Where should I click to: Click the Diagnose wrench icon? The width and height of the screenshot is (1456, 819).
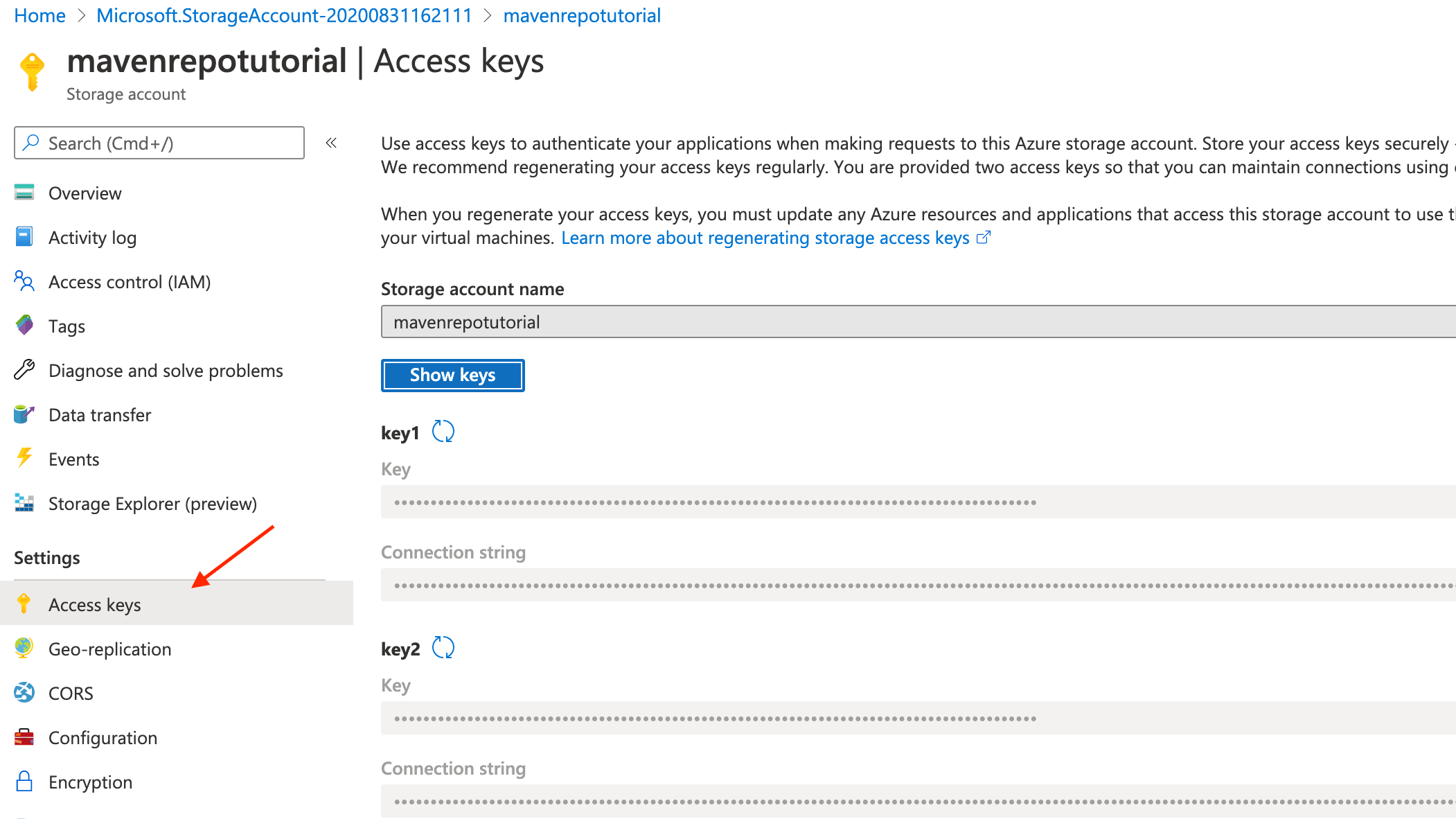[24, 370]
